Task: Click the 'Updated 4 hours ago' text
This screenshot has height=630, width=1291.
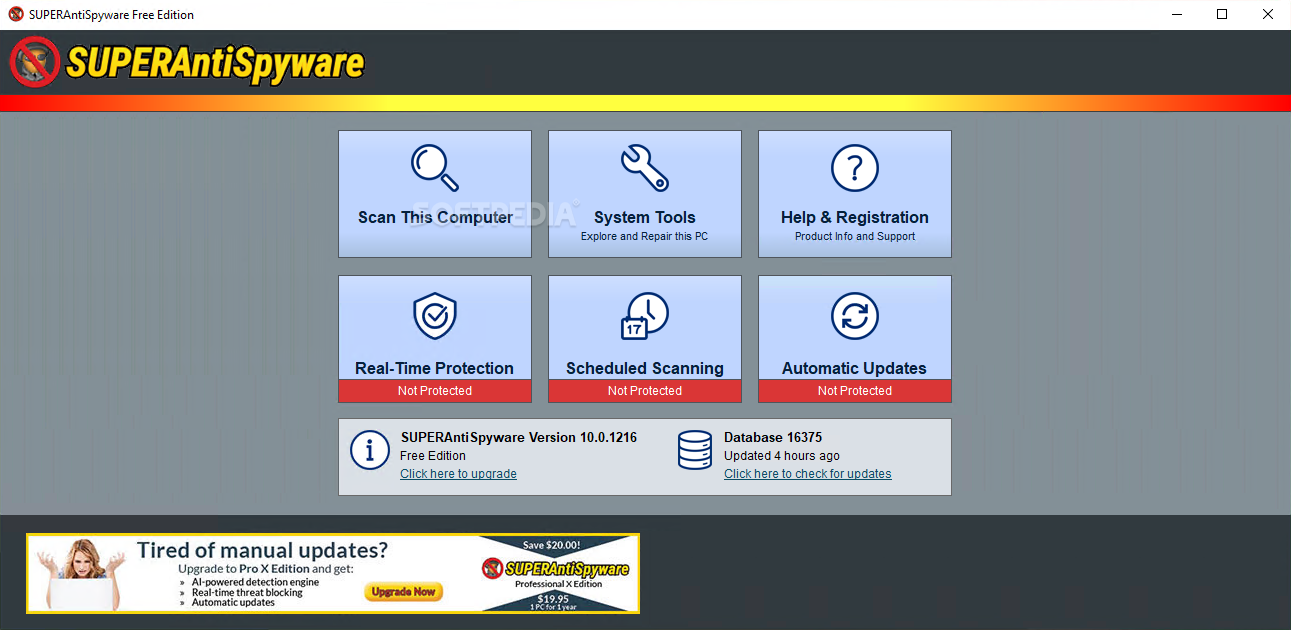Action: (x=782, y=456)
